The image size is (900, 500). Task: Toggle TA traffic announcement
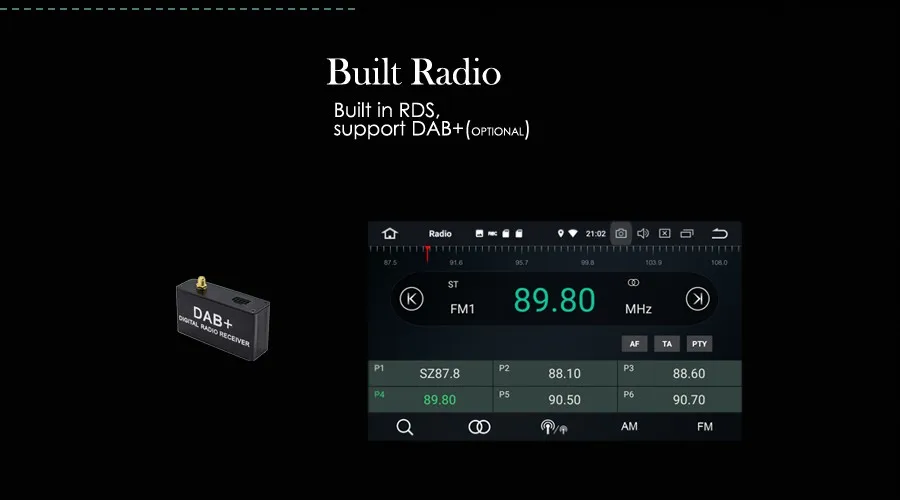667,344
